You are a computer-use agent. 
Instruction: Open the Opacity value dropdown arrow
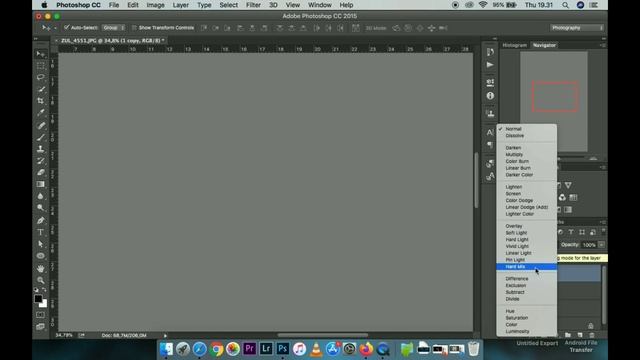pos(601,245)
